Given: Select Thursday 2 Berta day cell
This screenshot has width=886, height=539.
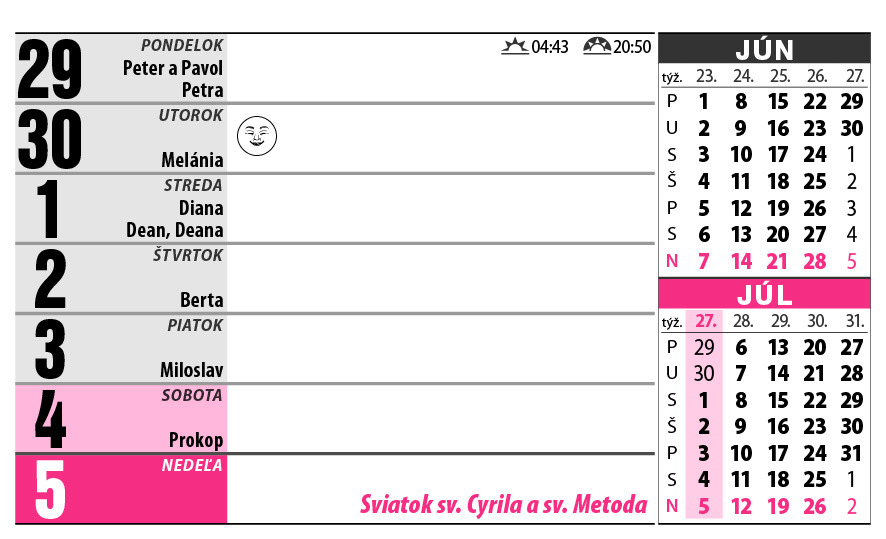Looking at the screenshot, I should [122, 278].
